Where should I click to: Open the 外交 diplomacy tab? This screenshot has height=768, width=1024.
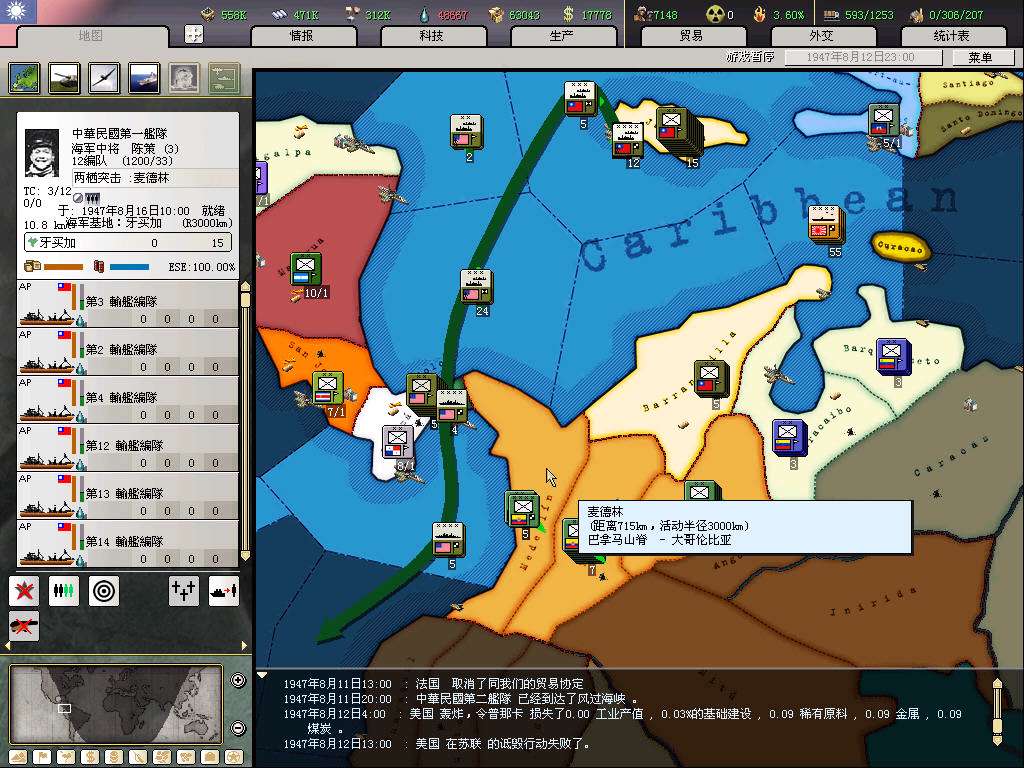point(820,36)
